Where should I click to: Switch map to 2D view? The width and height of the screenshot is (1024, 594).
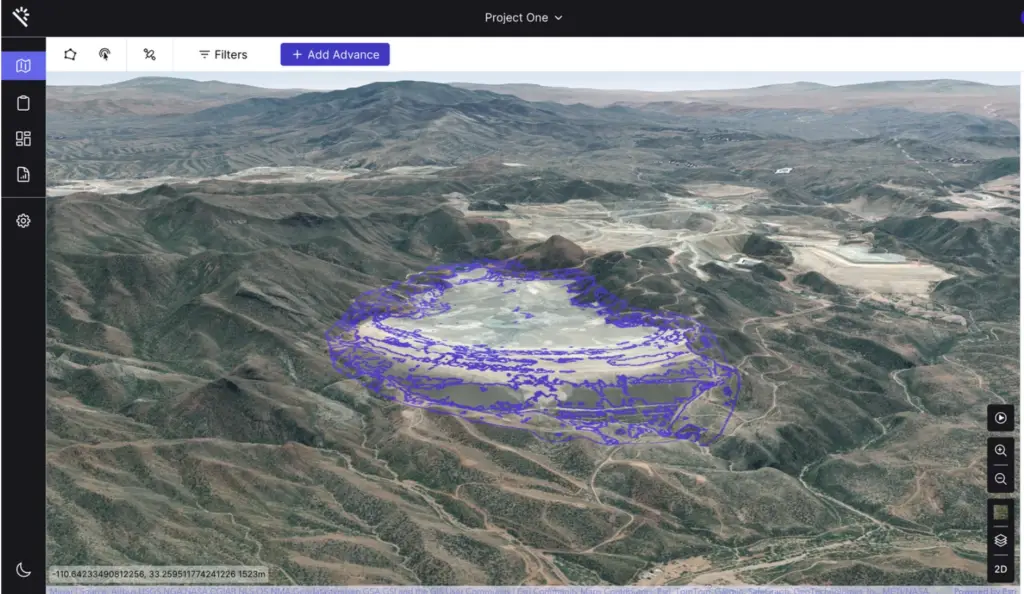[x=1000, y=570]
